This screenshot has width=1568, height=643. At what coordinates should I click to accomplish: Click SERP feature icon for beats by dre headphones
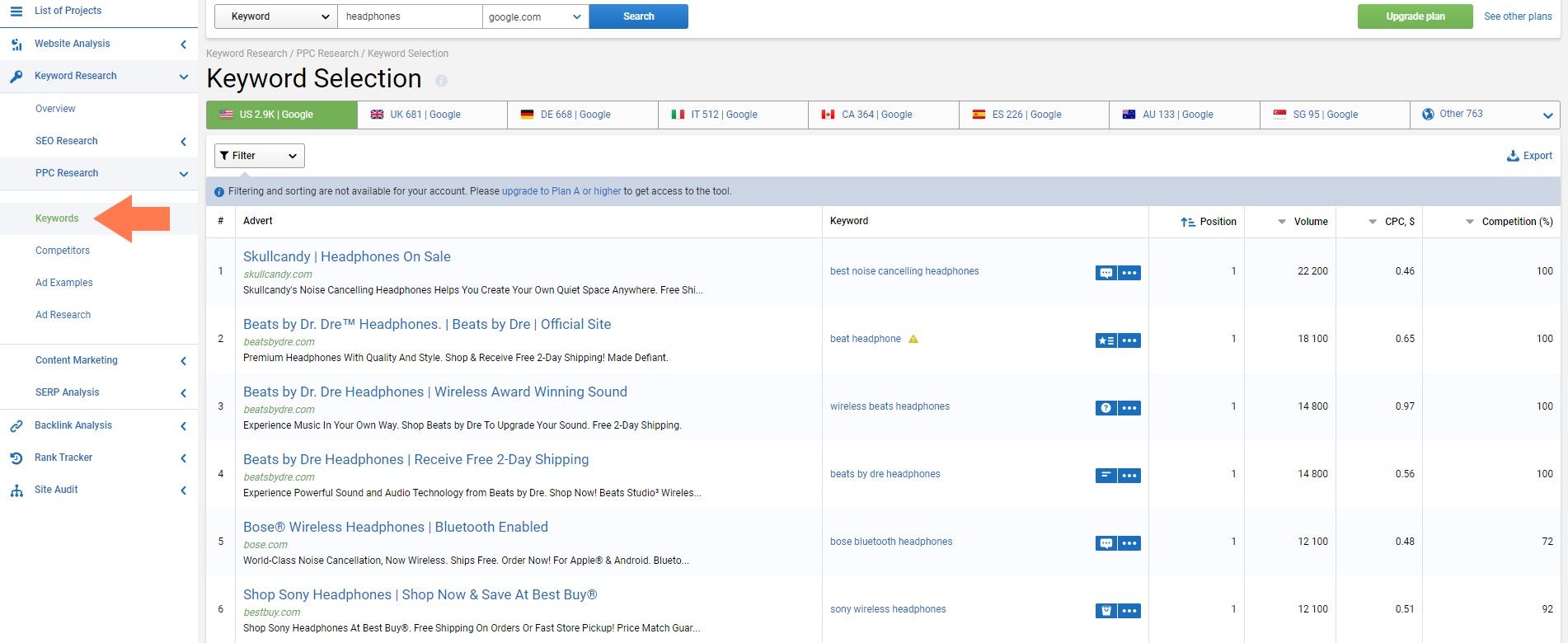(x=1106, y=476)
